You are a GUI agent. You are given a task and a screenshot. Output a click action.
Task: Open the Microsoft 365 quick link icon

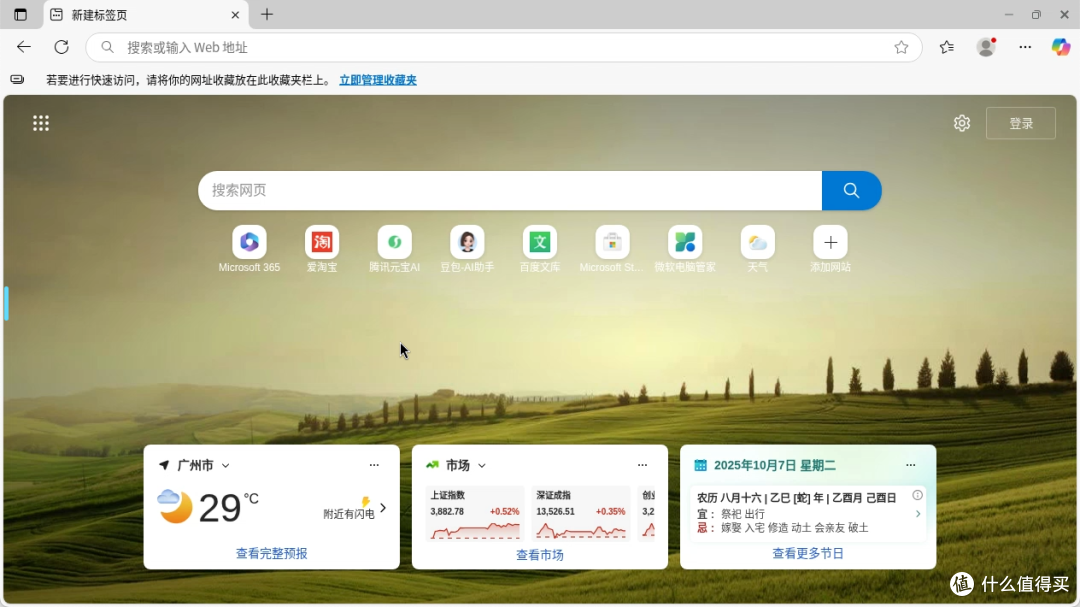click(x=248, y=242)
